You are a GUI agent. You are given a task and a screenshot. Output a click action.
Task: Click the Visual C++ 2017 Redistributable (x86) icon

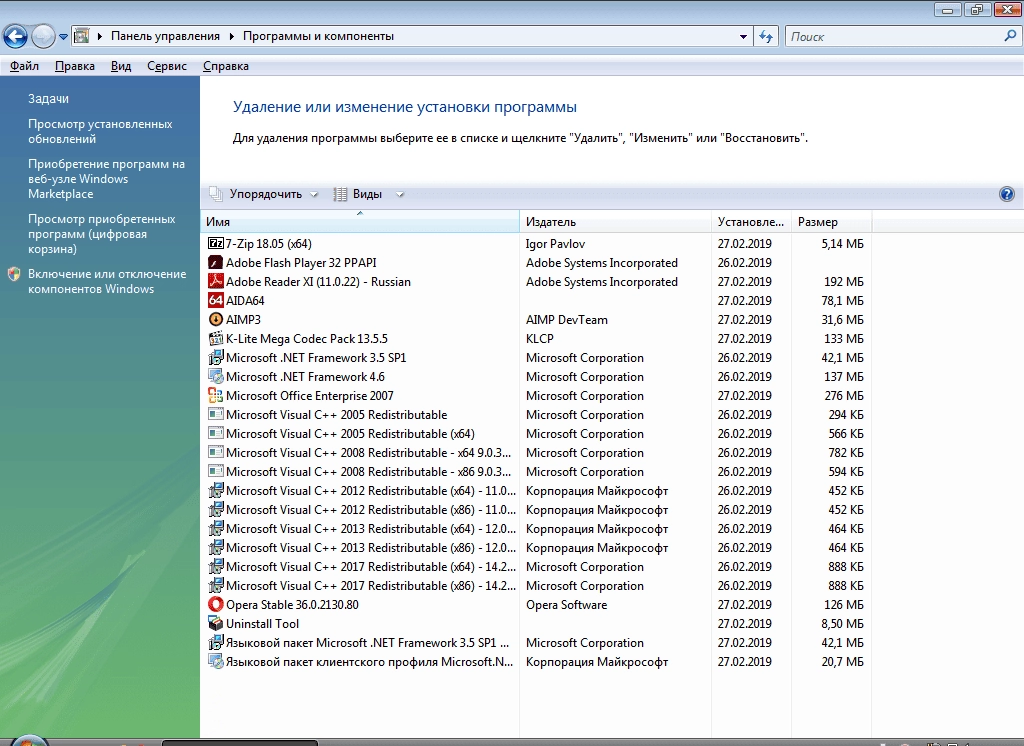(x=216, y=585)
